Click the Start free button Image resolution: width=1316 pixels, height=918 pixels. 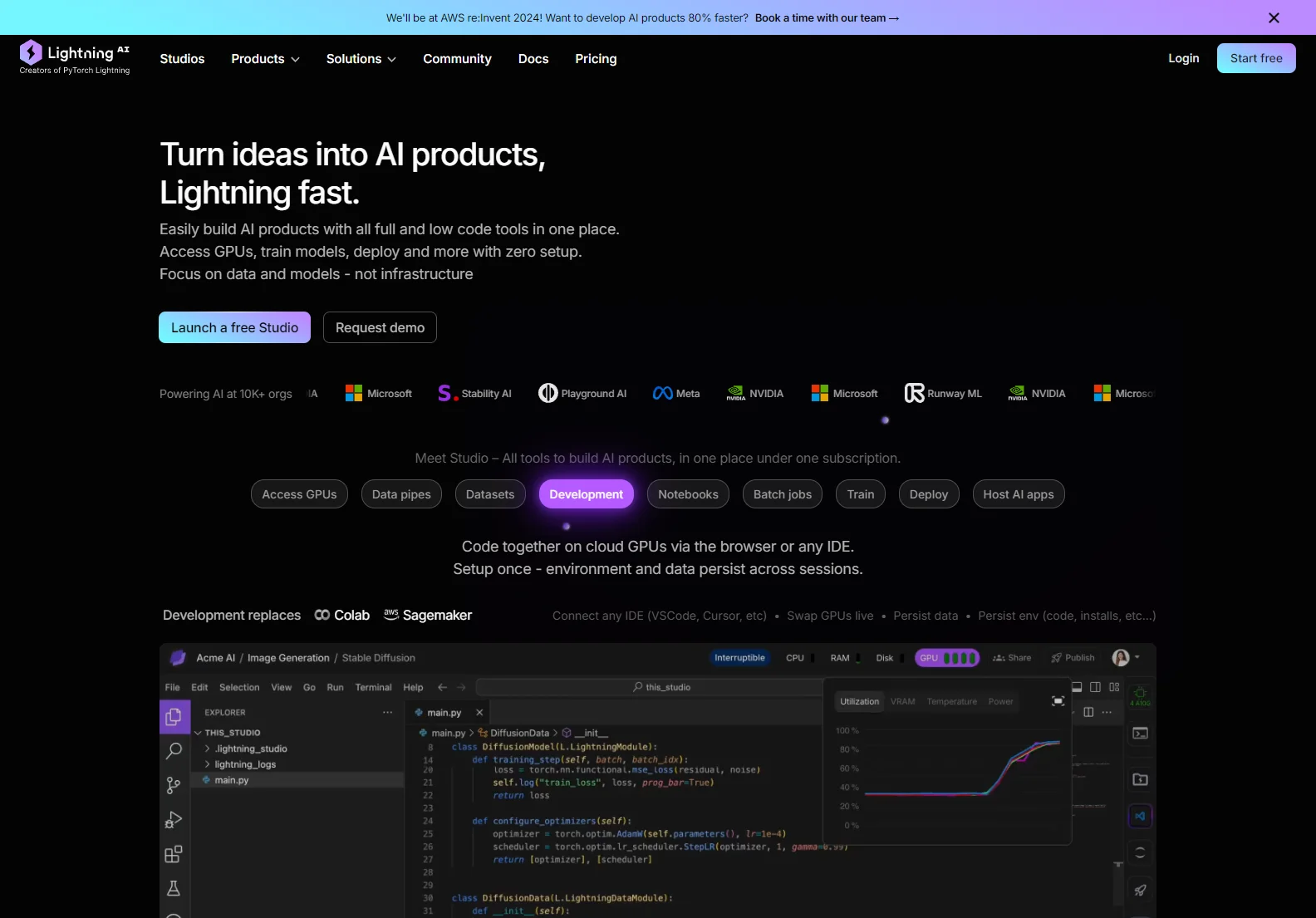[x=1256, y=58]
